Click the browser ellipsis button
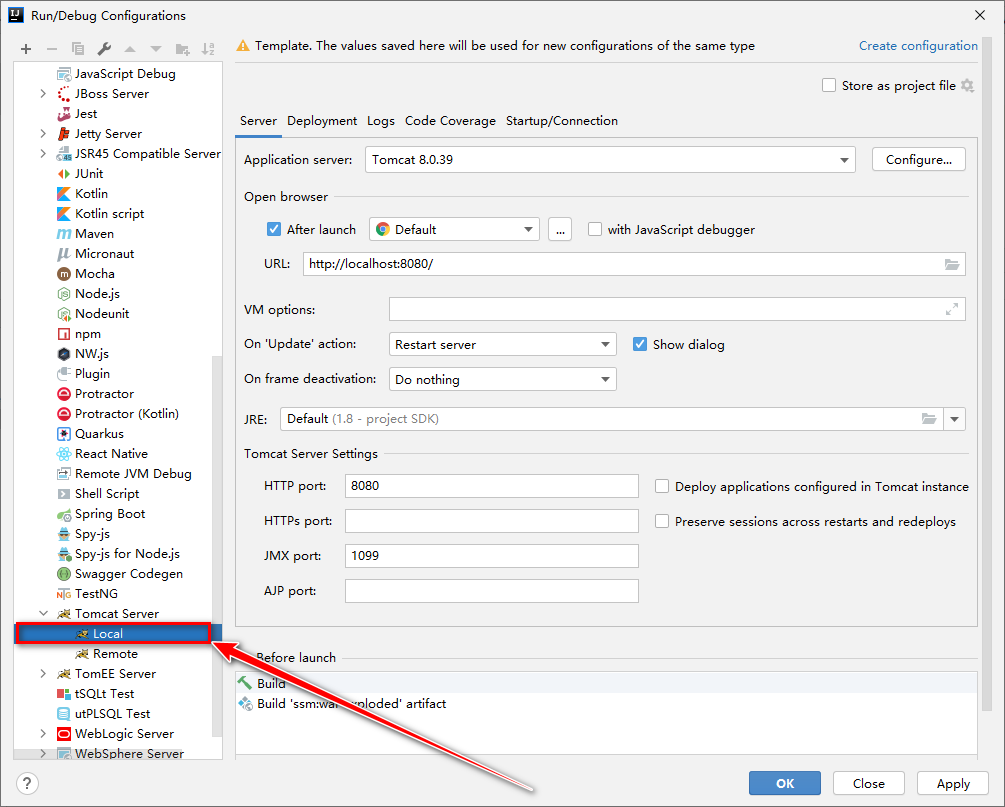Image resolution: width=1005 pixels, height=807 pixels. pos(560,229)
